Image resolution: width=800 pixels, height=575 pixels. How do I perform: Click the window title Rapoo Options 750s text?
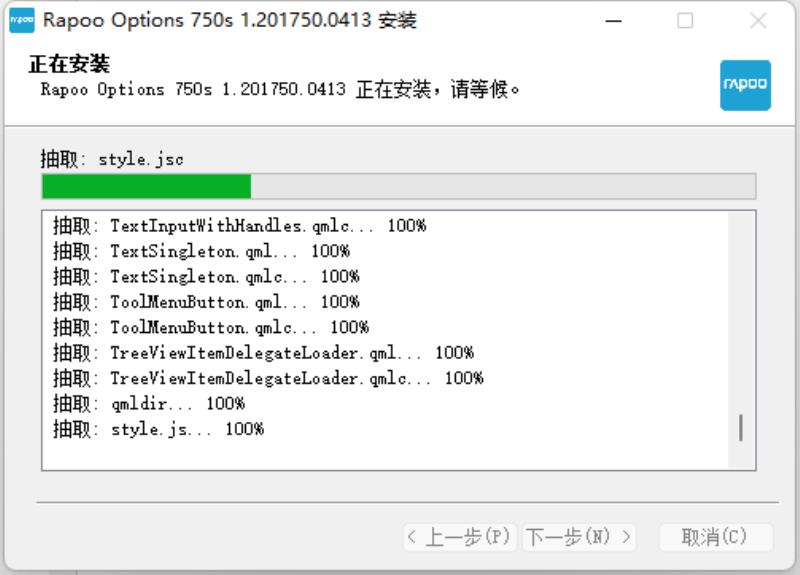click(x=230, y=20)
